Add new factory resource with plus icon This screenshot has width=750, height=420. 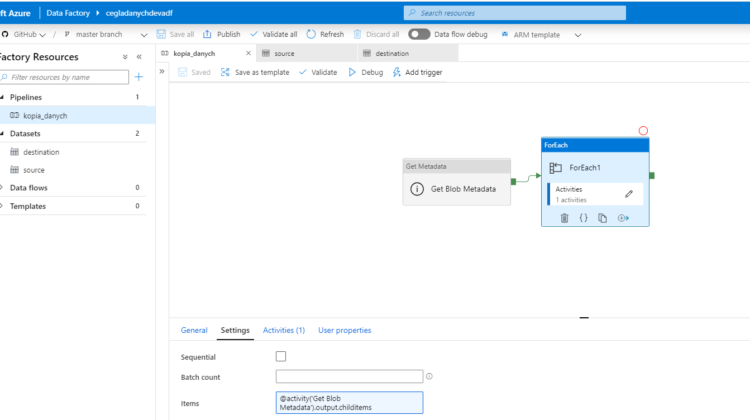(139, 77)
